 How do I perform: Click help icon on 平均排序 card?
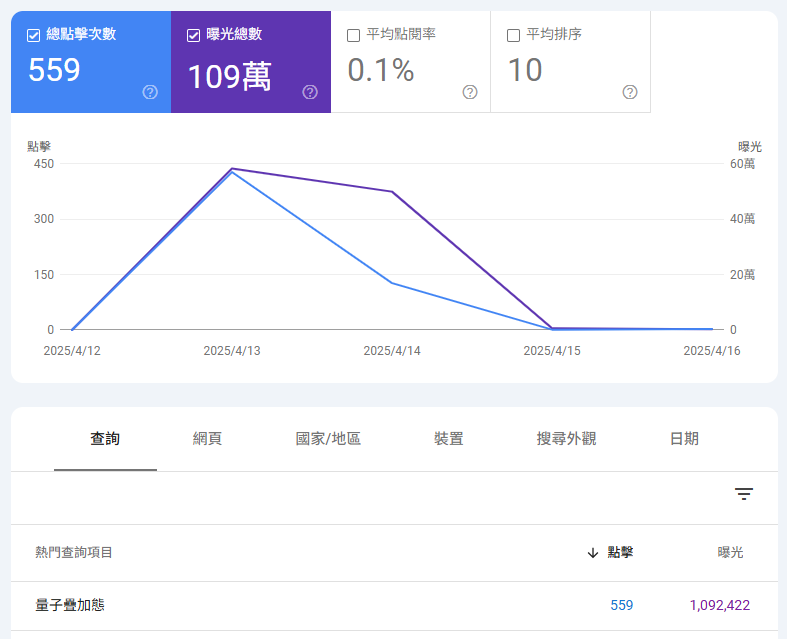click(x=630, y=92)
